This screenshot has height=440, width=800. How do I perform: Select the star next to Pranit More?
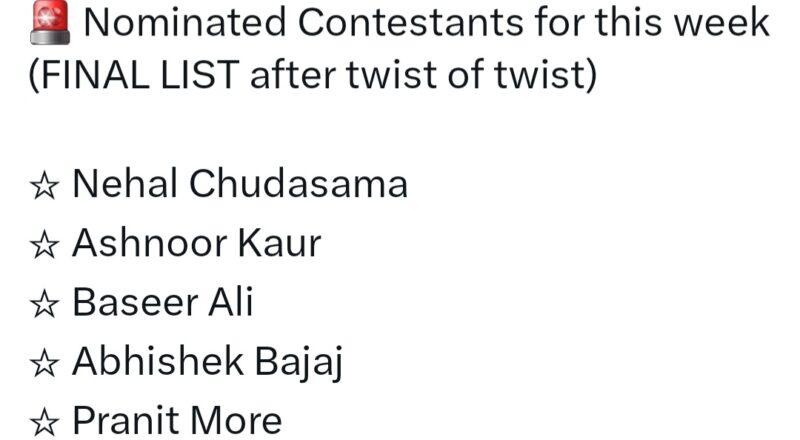[44, 423]
